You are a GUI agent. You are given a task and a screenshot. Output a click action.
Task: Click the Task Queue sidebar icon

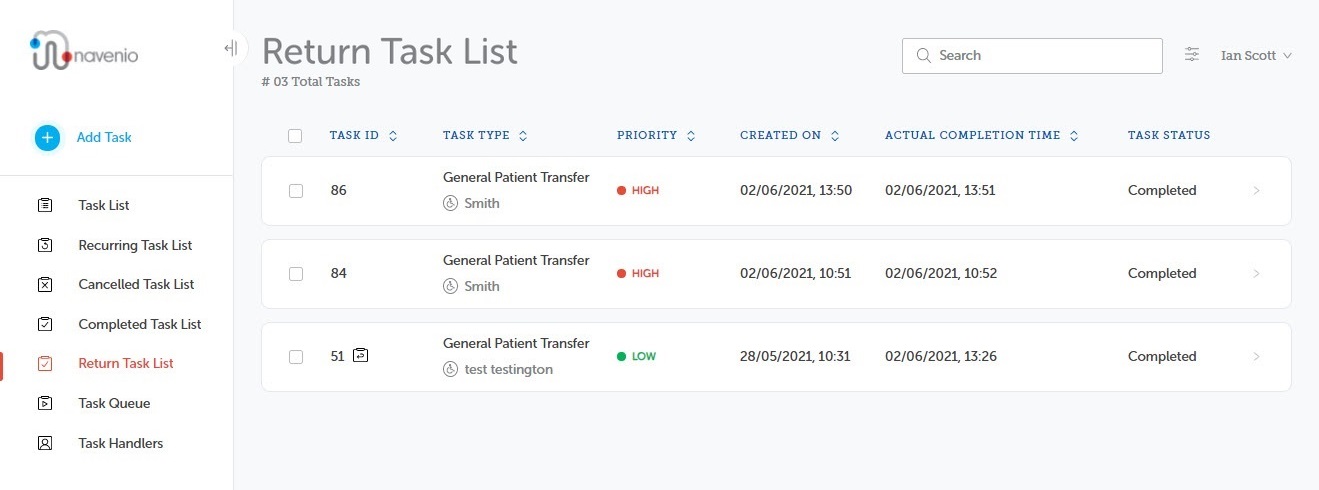click(45, 403)
